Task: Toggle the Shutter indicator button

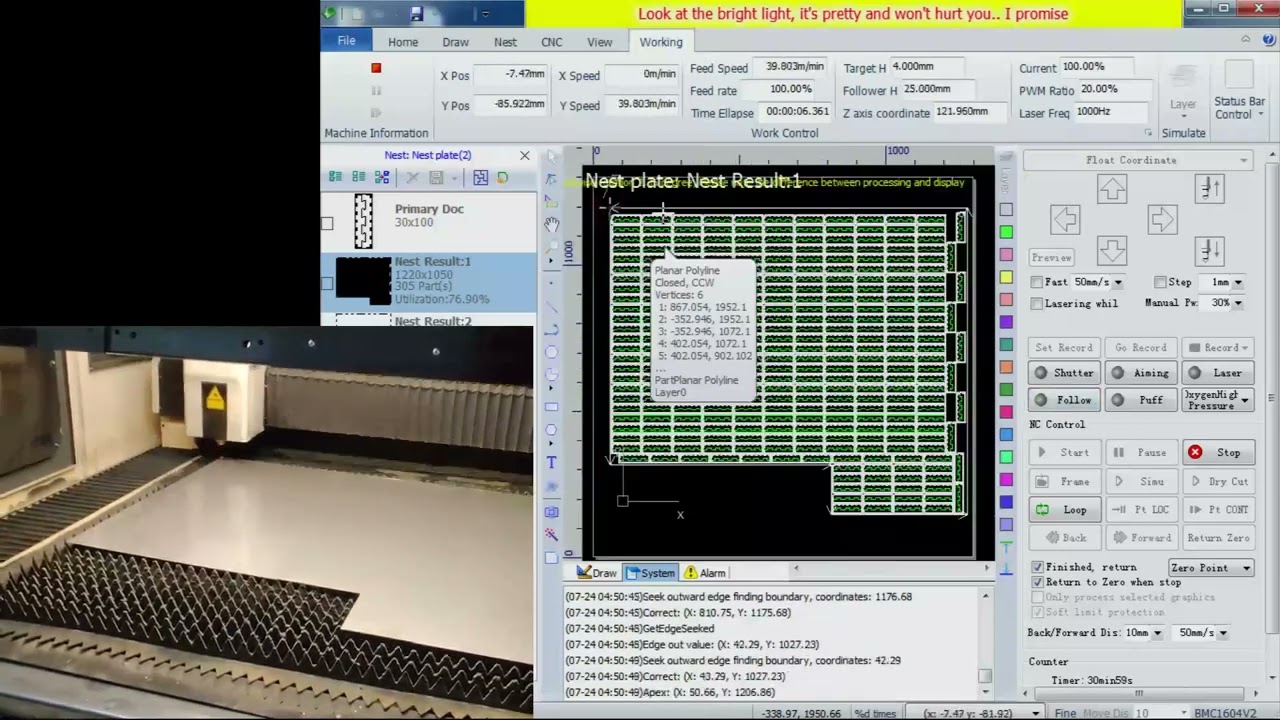Action: (1064, 373)
